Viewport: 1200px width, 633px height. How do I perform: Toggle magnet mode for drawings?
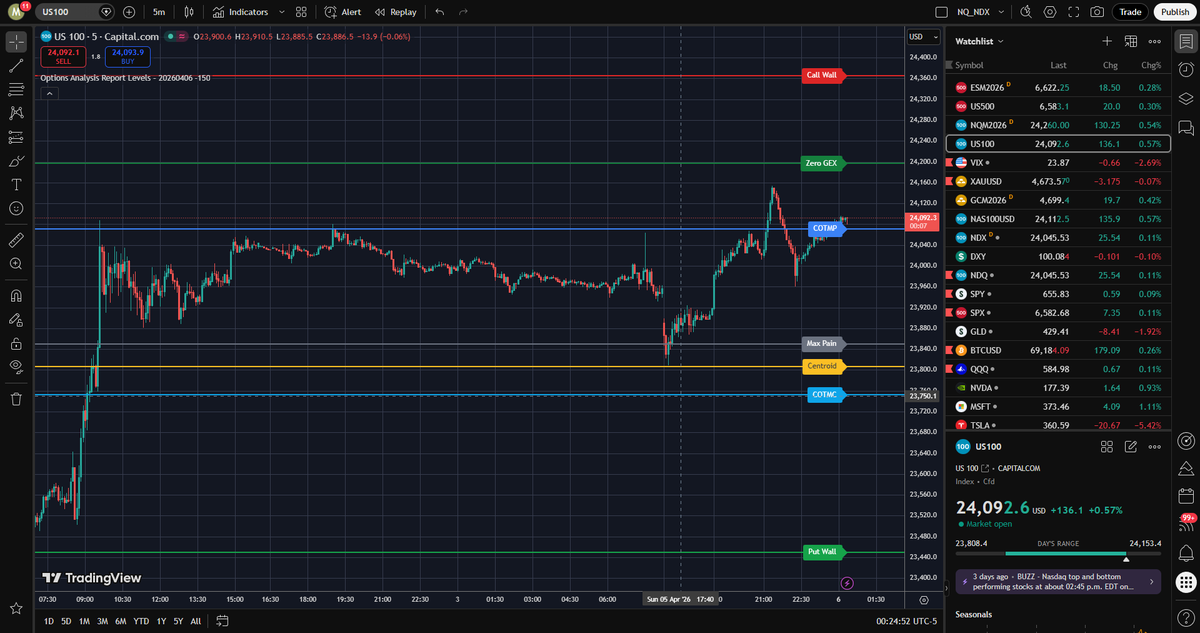[16, 296]
